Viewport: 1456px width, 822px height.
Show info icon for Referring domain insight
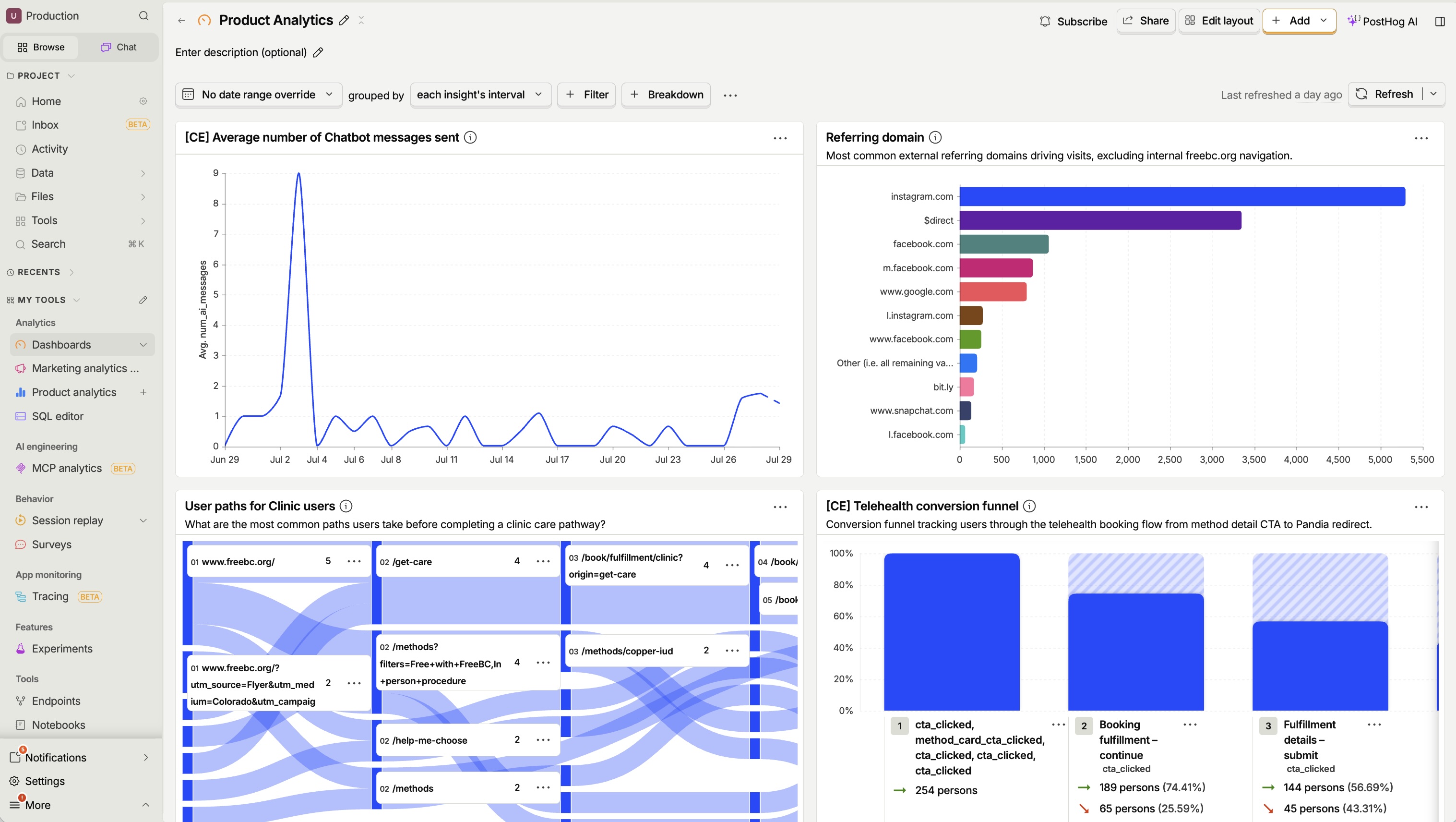click(x=935, y=137)
